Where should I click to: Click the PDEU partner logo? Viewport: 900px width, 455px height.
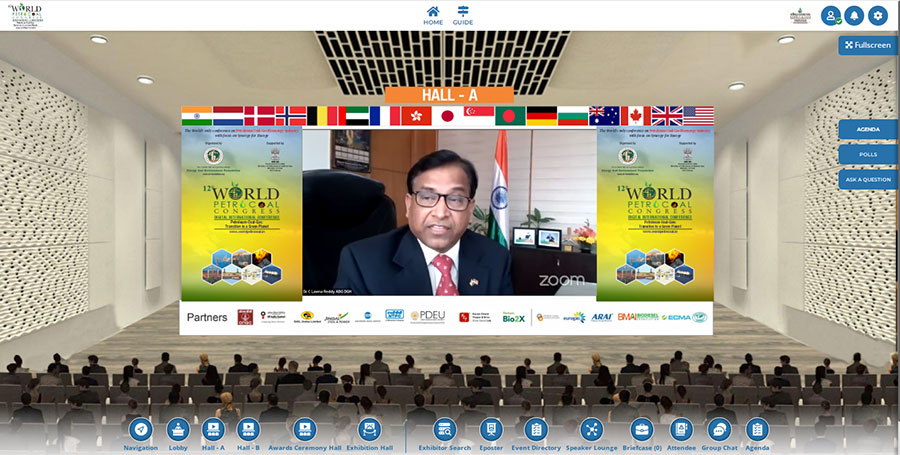coord(428,317)
